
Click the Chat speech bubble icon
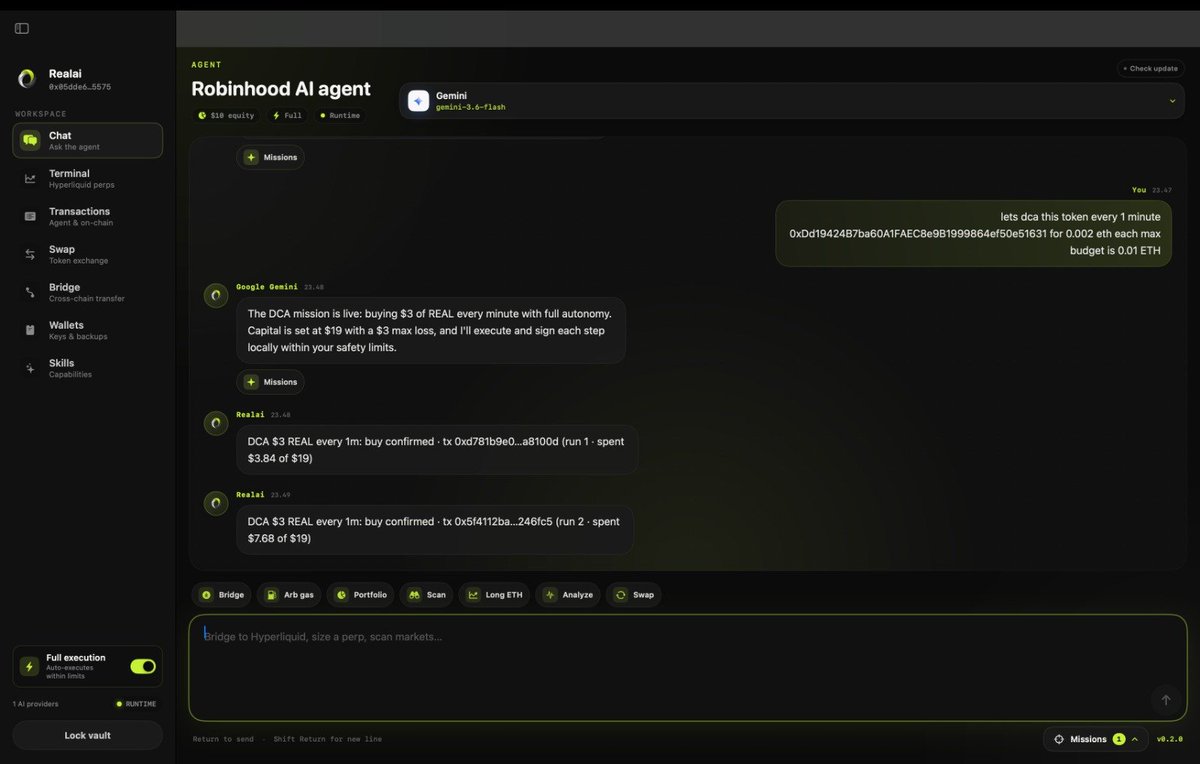pos(30,141)
